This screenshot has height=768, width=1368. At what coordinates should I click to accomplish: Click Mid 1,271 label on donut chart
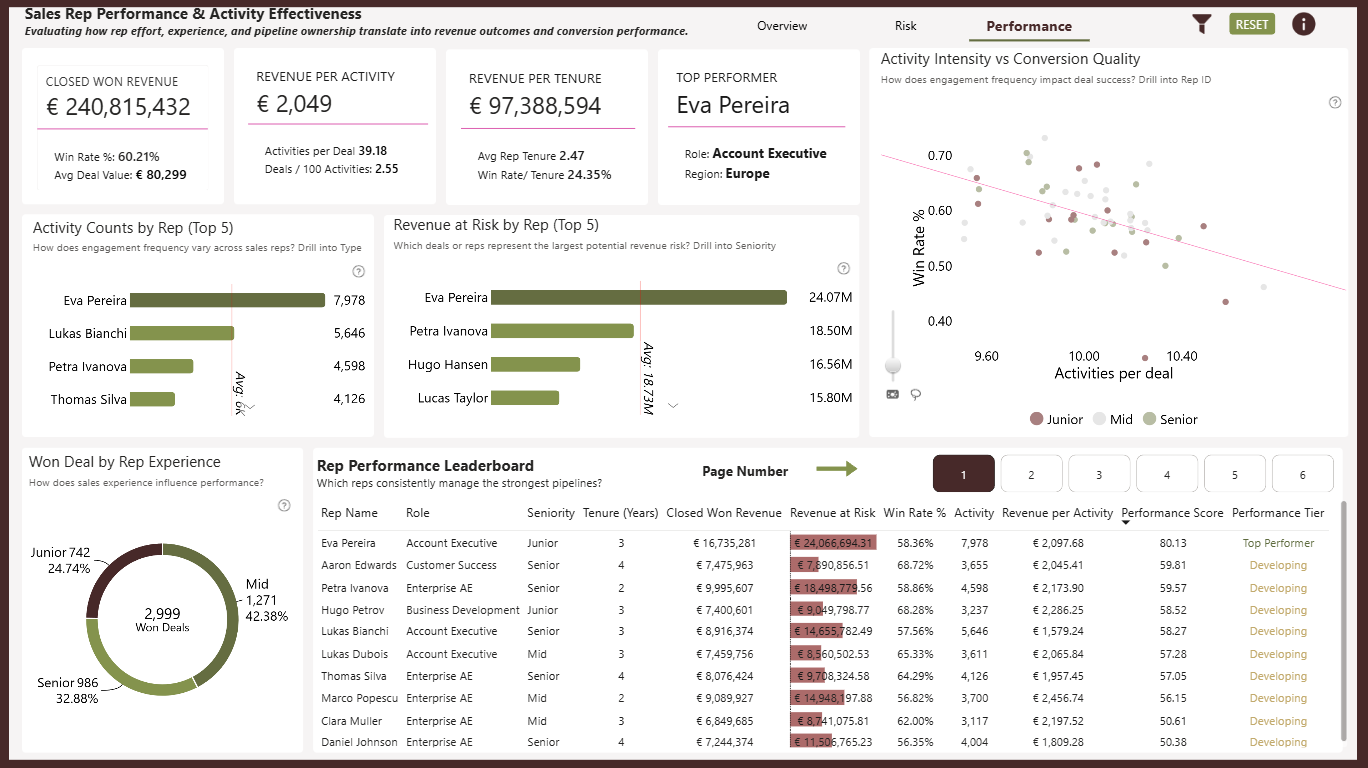260,592
